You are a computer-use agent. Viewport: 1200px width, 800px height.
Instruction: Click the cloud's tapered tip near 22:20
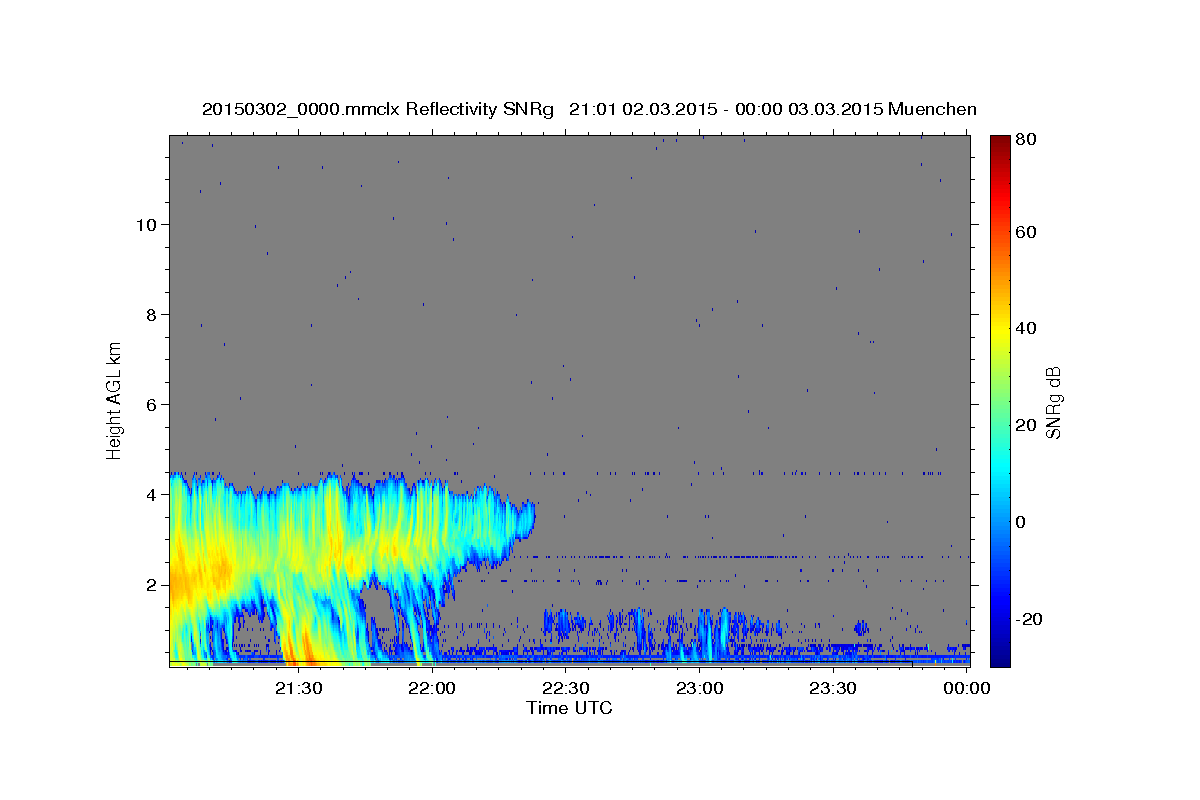[525, 520]
